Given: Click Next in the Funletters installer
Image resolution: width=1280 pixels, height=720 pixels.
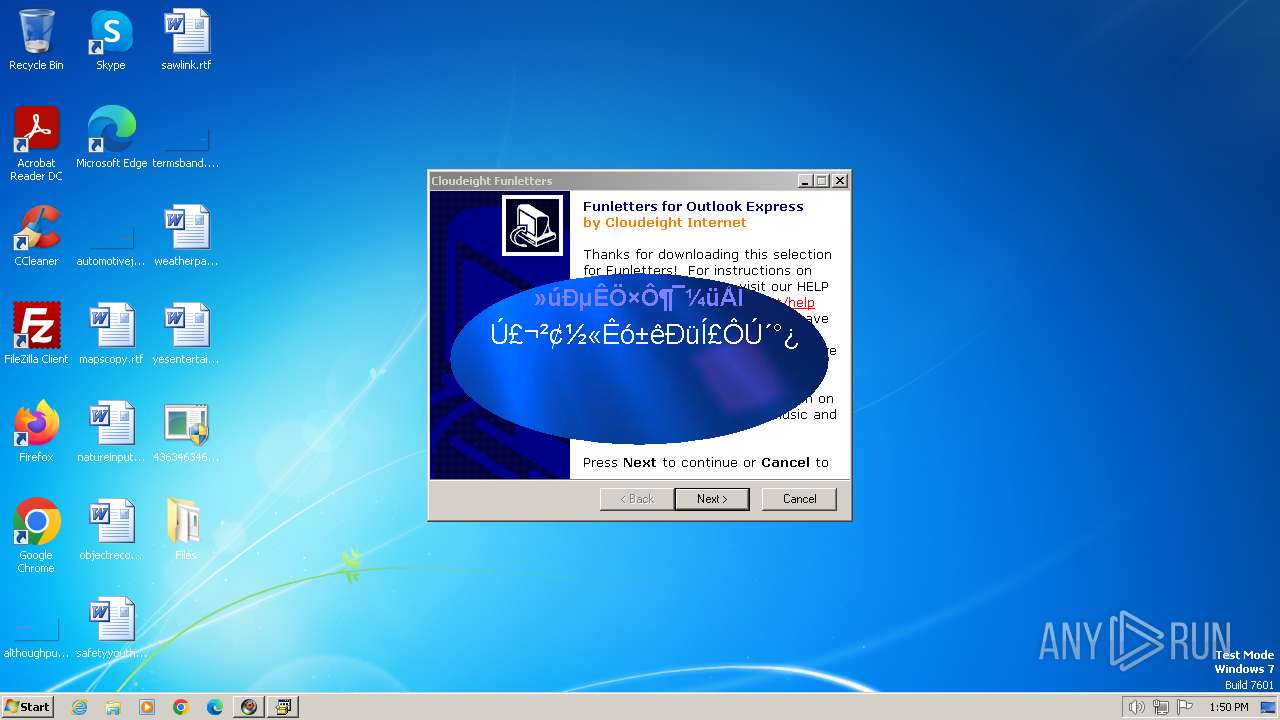Looking at the screenshot, I should [712, 499].
